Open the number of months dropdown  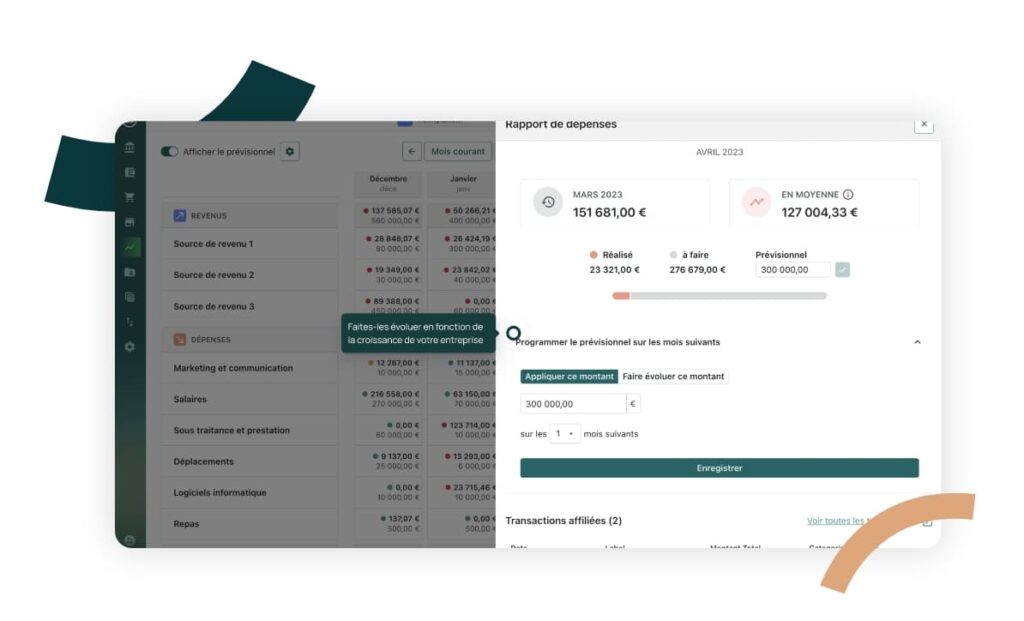click(x=565, y=434)
